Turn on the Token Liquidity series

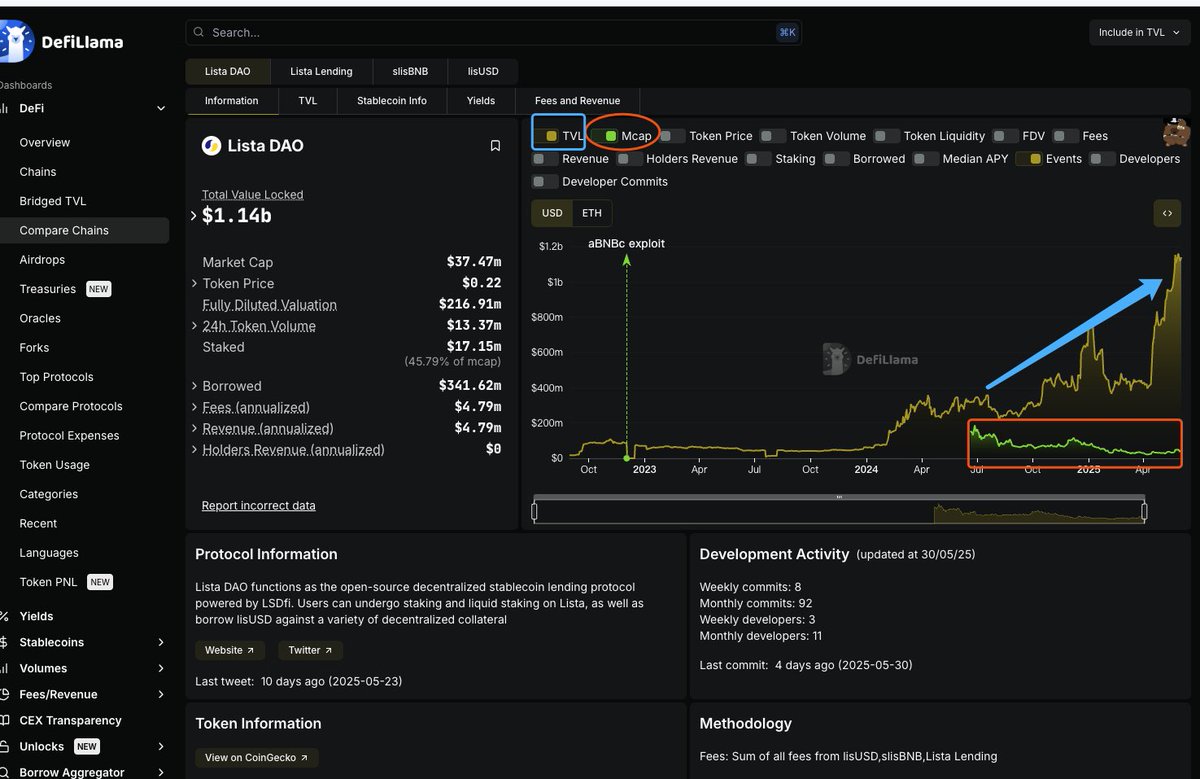[x=887, y=136]
